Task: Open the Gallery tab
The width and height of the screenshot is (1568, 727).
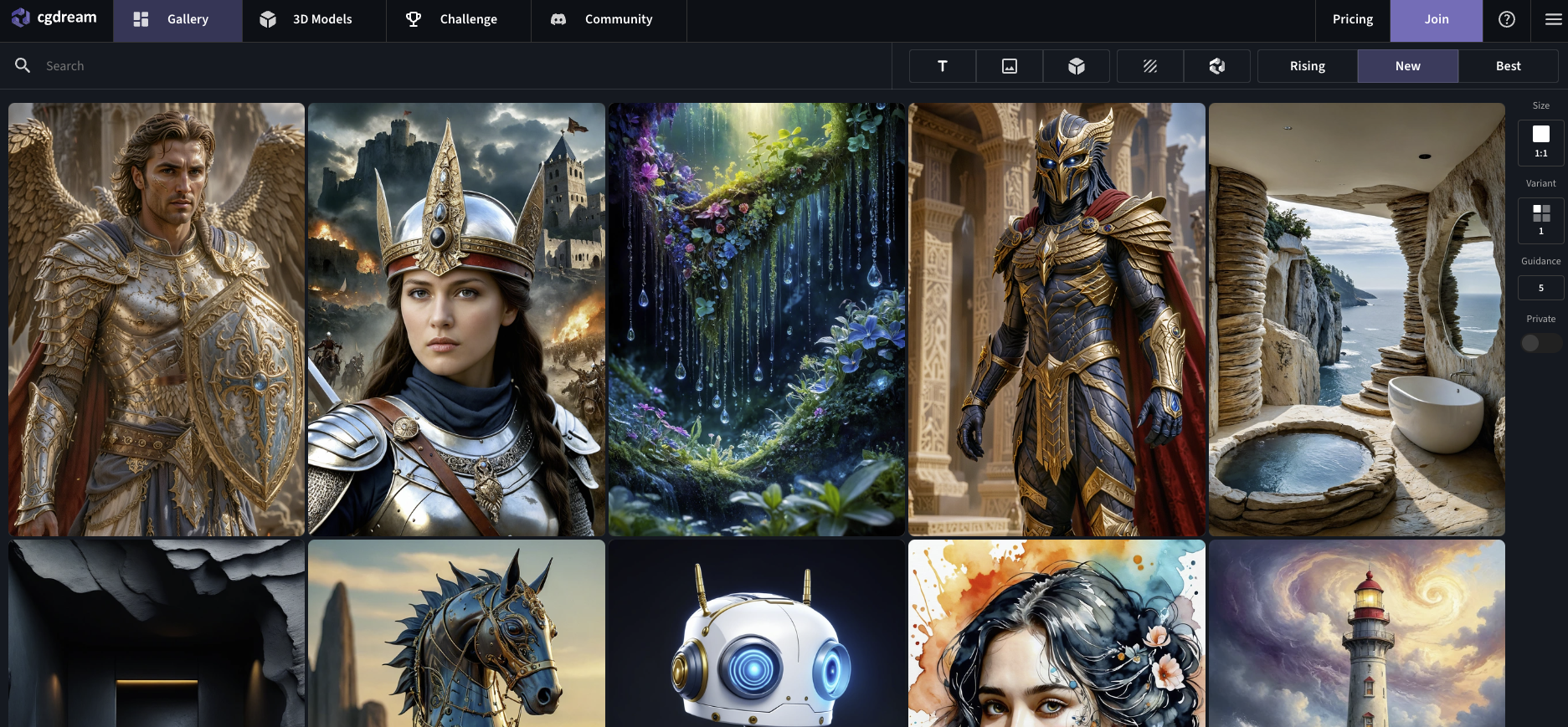Action: pyautogui.click(x=177, y=20)
